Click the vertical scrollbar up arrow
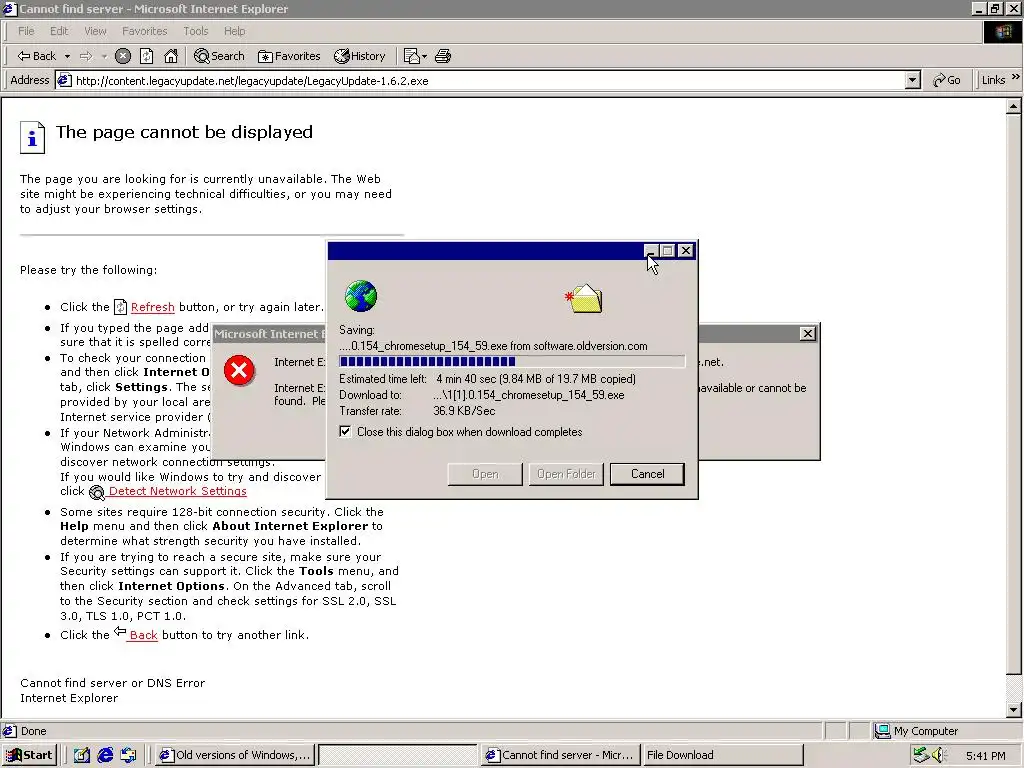Viewport: 1024px width, 768px height. (1014, 106)
